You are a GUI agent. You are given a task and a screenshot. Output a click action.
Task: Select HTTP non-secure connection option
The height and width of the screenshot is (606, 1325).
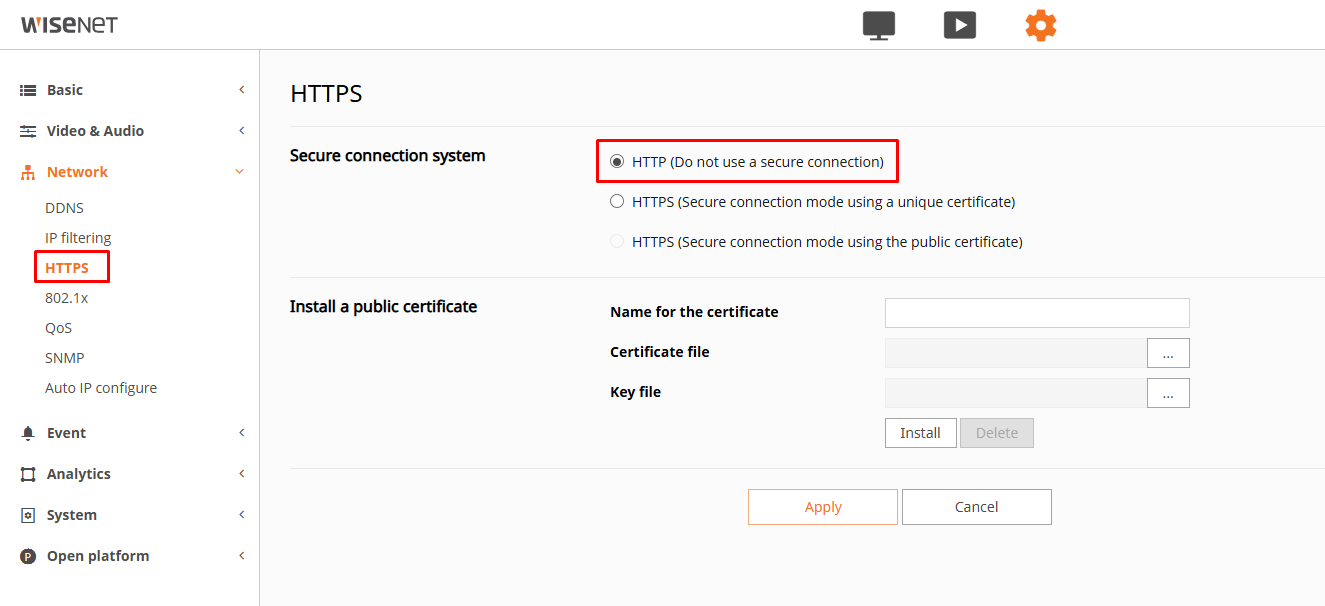tap(617, 161)
